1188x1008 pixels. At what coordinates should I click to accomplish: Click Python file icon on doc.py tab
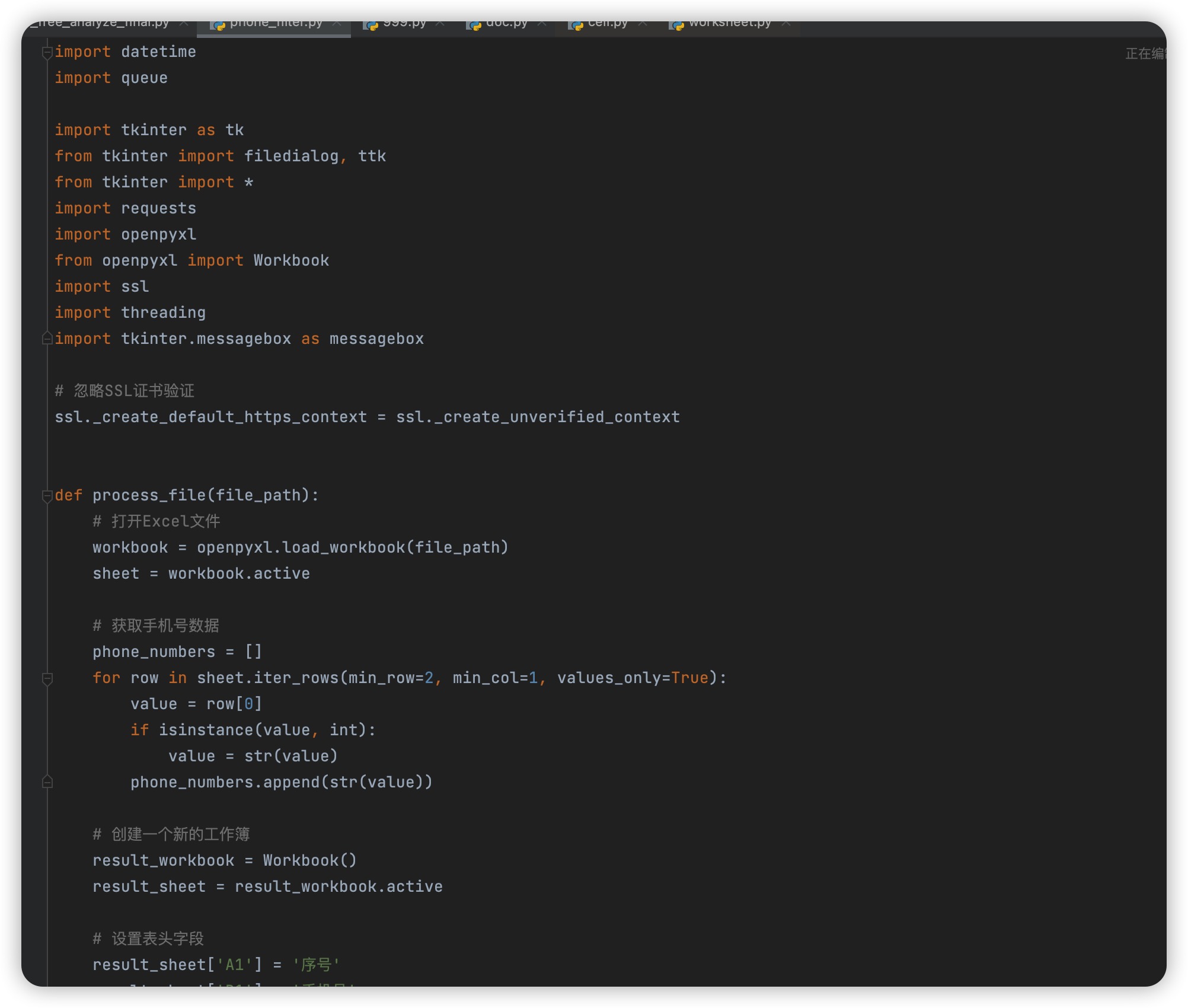click(474, 25)
